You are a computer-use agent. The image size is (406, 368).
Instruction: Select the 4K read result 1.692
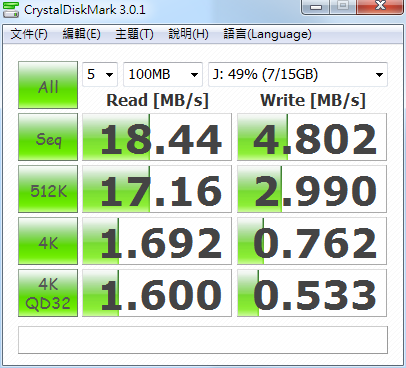tap(157, 241)
